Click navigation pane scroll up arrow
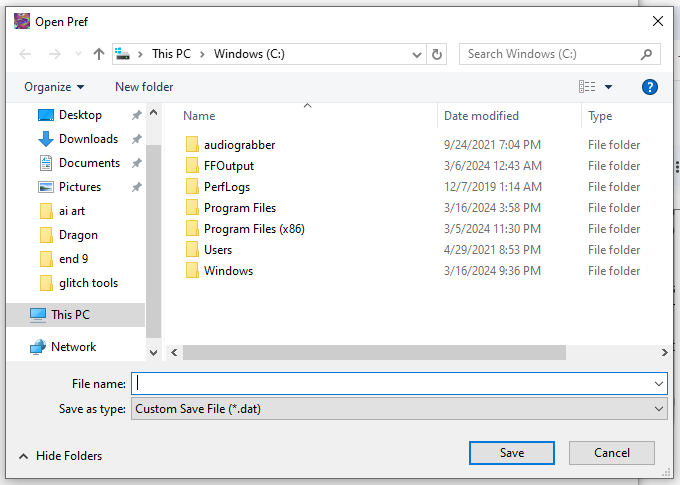The image size is (680, 485). [x=153, y=112]
